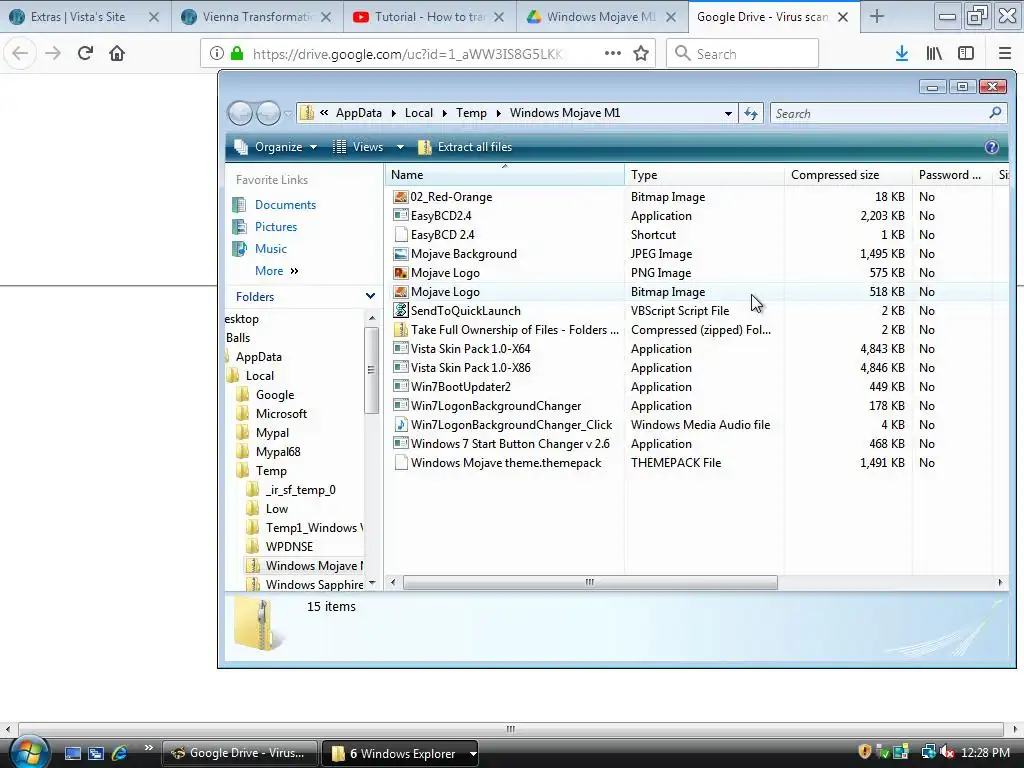Click the folder tree vertical scrollbar thumb
This screenshot has height=768, width=1024.
(371, 370)
